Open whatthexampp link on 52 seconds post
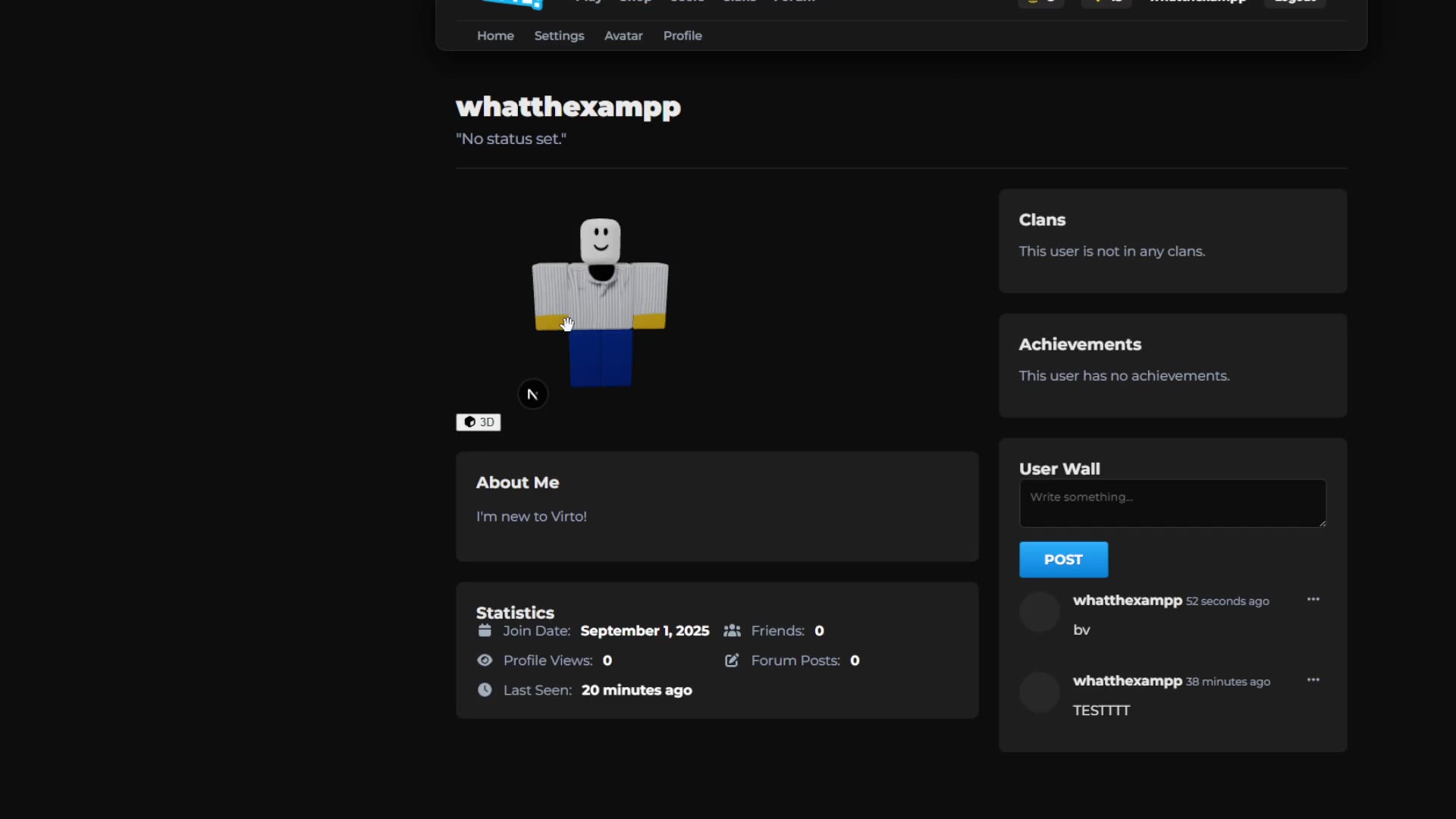This screenshot has height=819, width=1456. [x=1127, y=601]
